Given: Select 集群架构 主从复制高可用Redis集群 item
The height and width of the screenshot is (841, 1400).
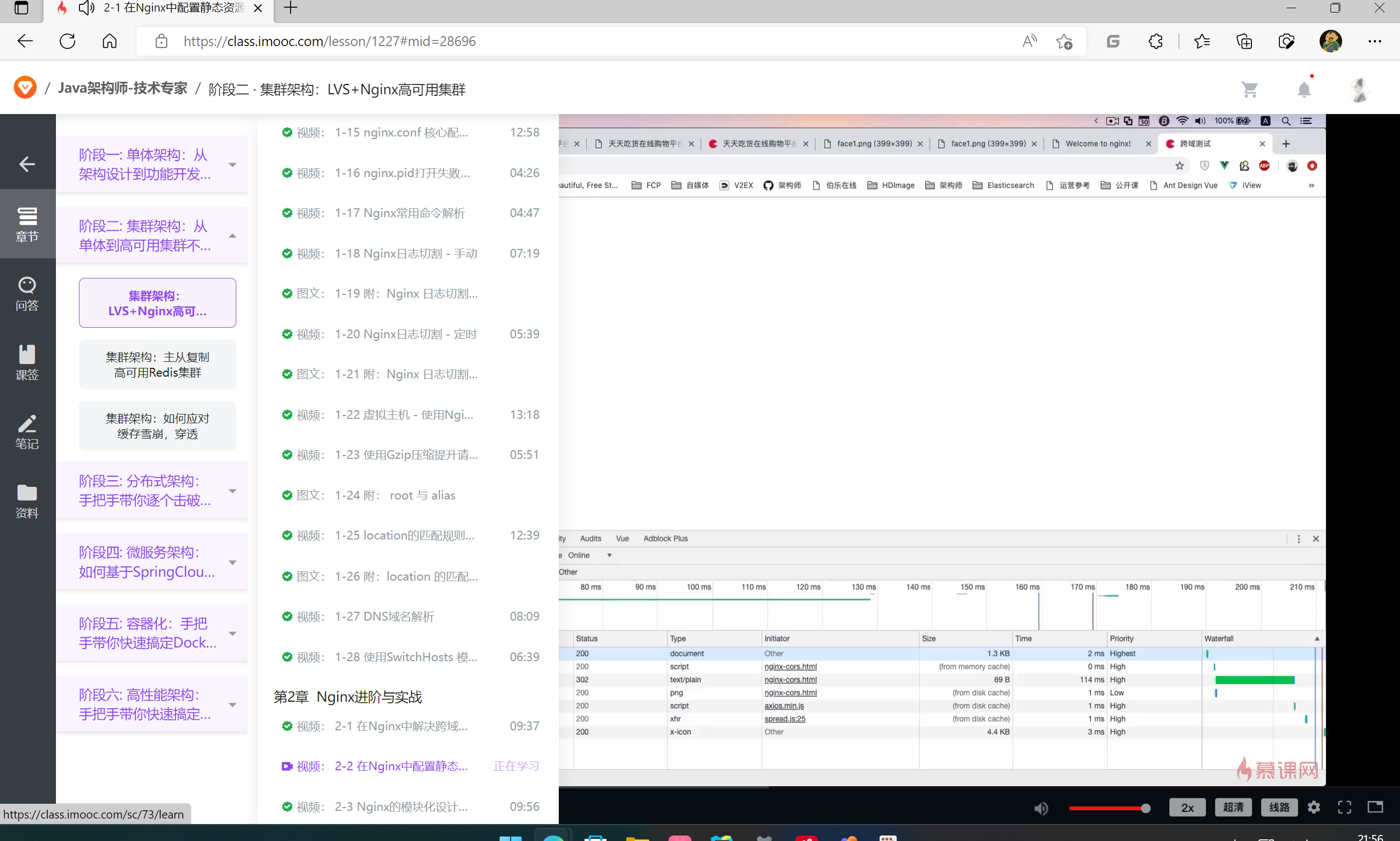Looking at the screenshot, I should [157, 365].
